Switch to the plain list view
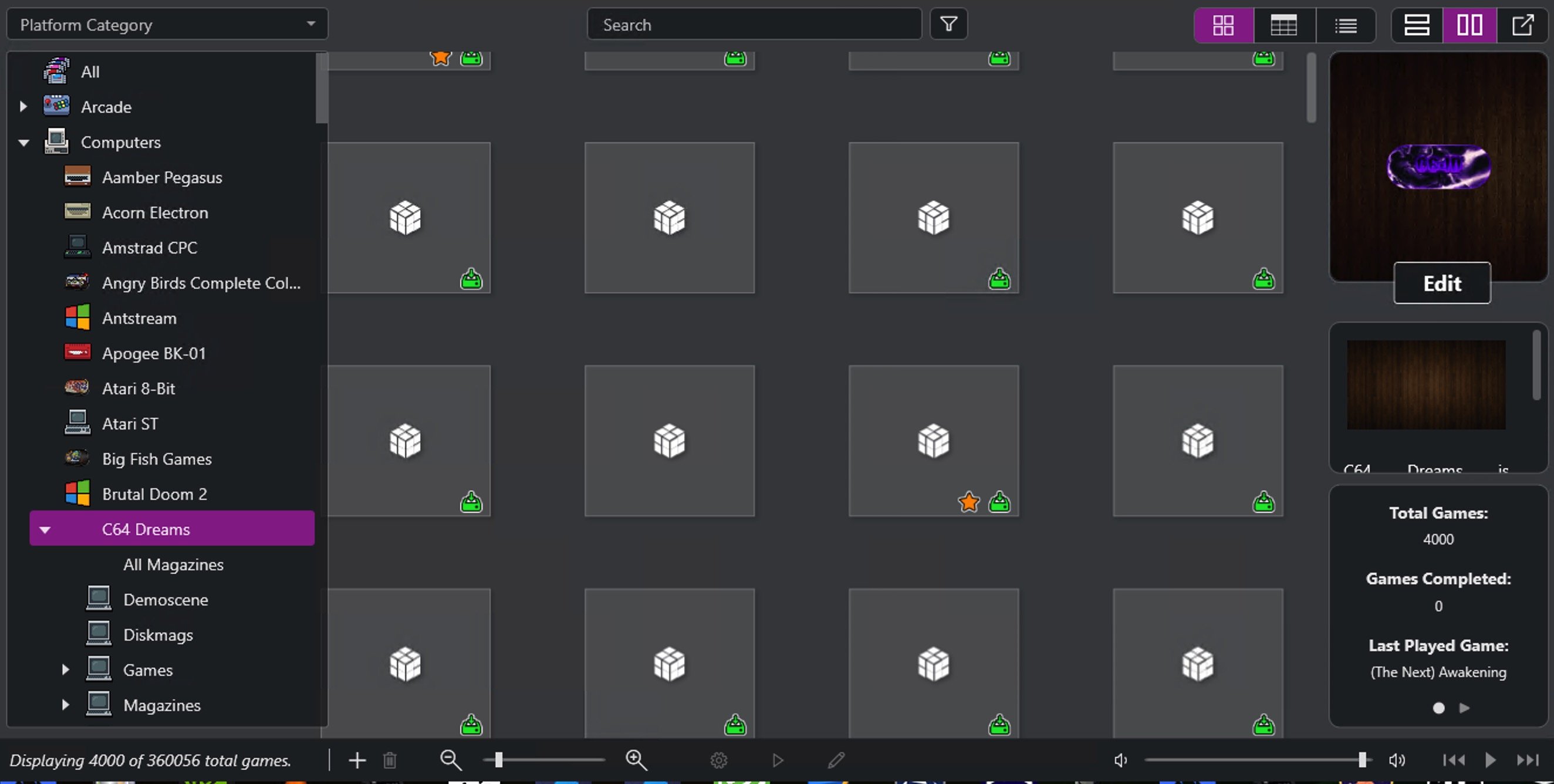The width and height of the screenshot is (1554, 784). point(1346,25)
